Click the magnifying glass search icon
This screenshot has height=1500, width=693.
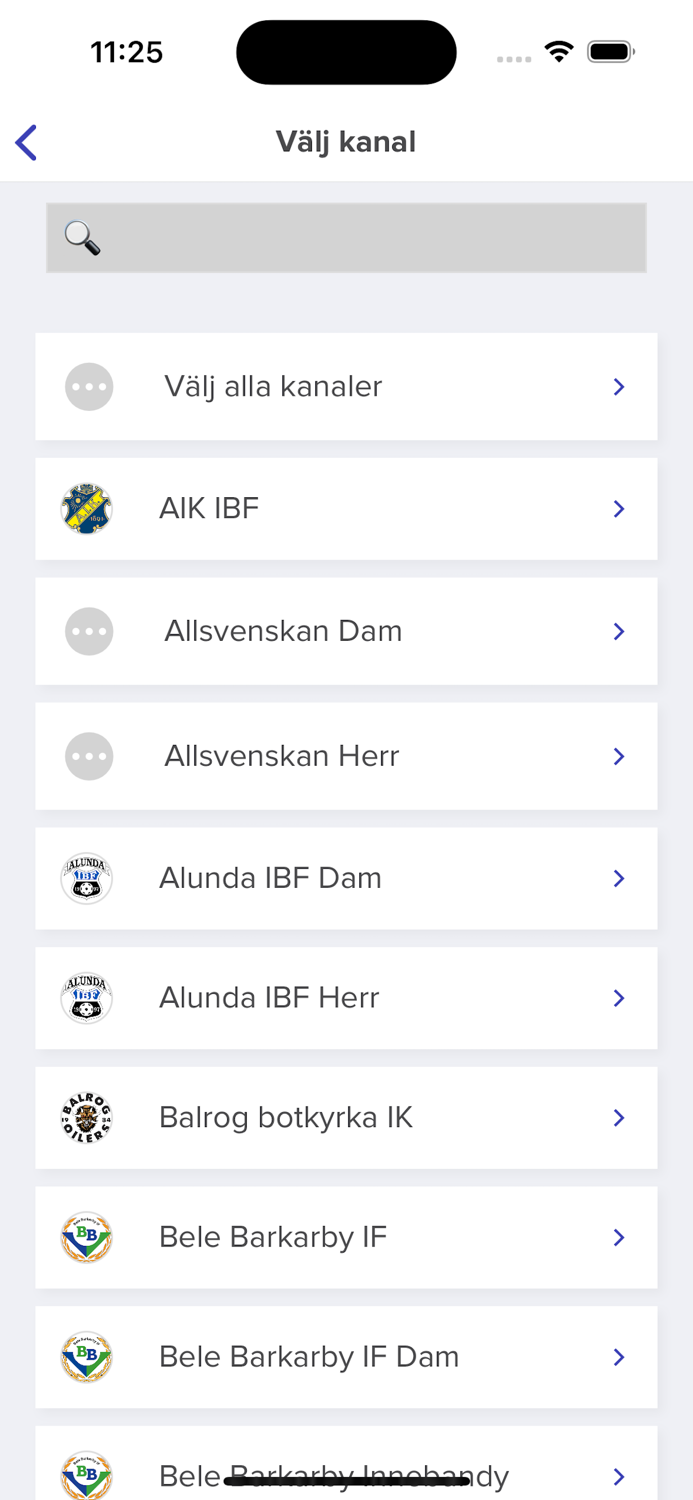click(x=82, y=238)
